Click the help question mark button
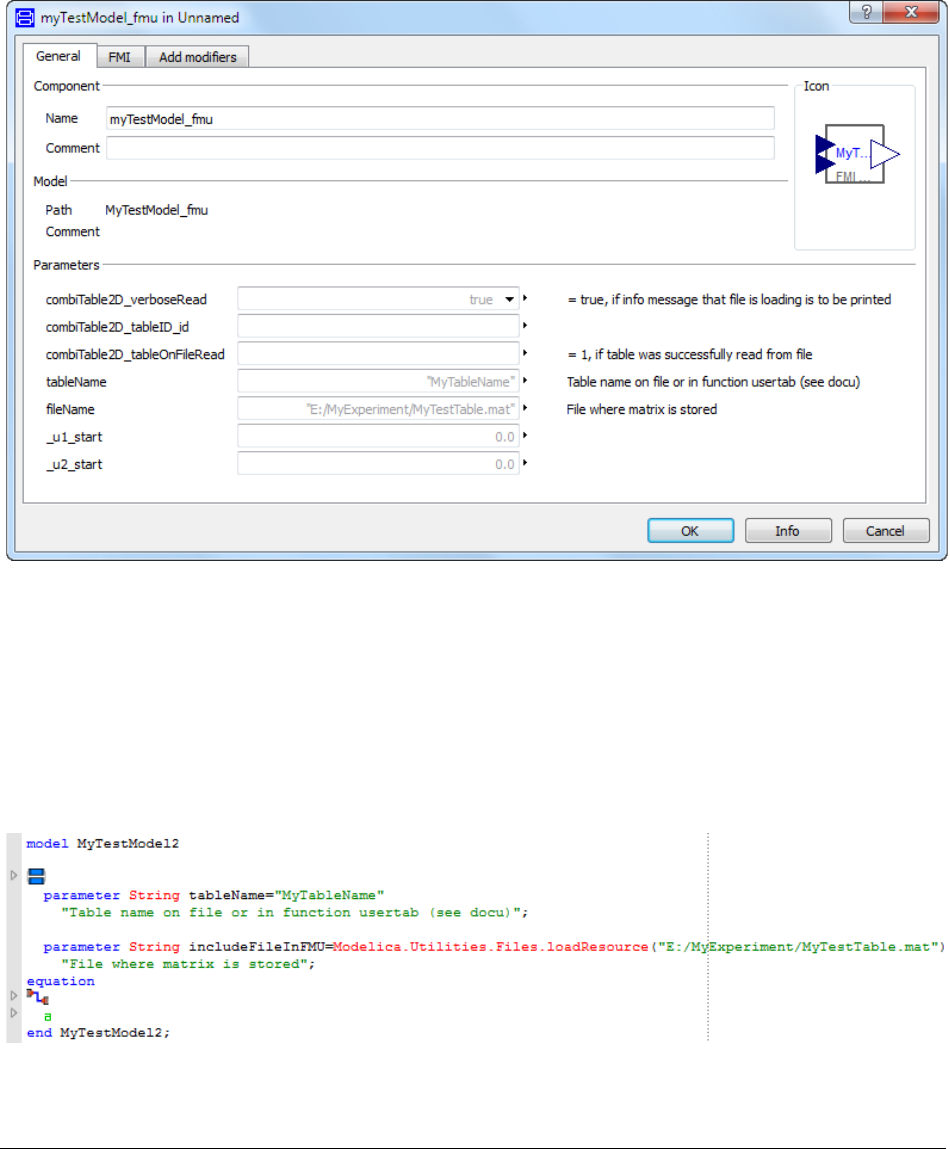 click(866, 12)
